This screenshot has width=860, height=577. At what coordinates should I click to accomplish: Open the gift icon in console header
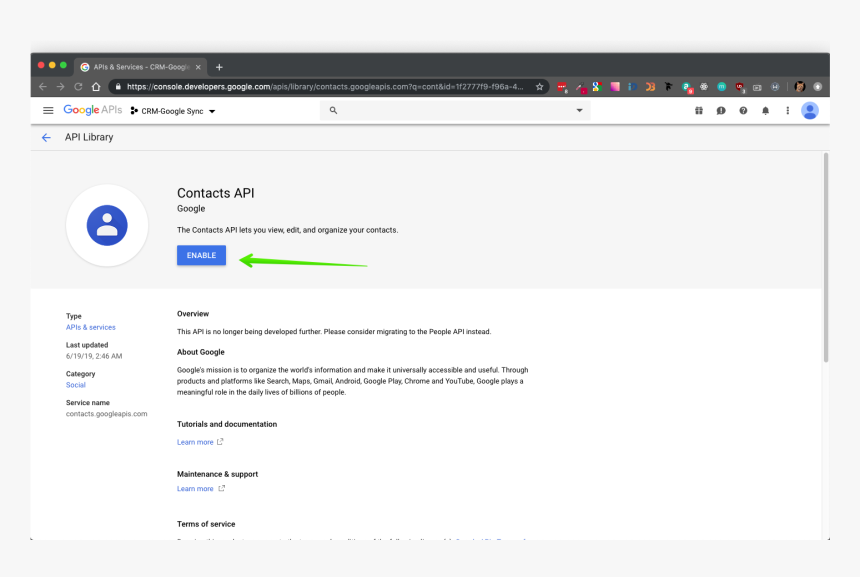point(699,111)
